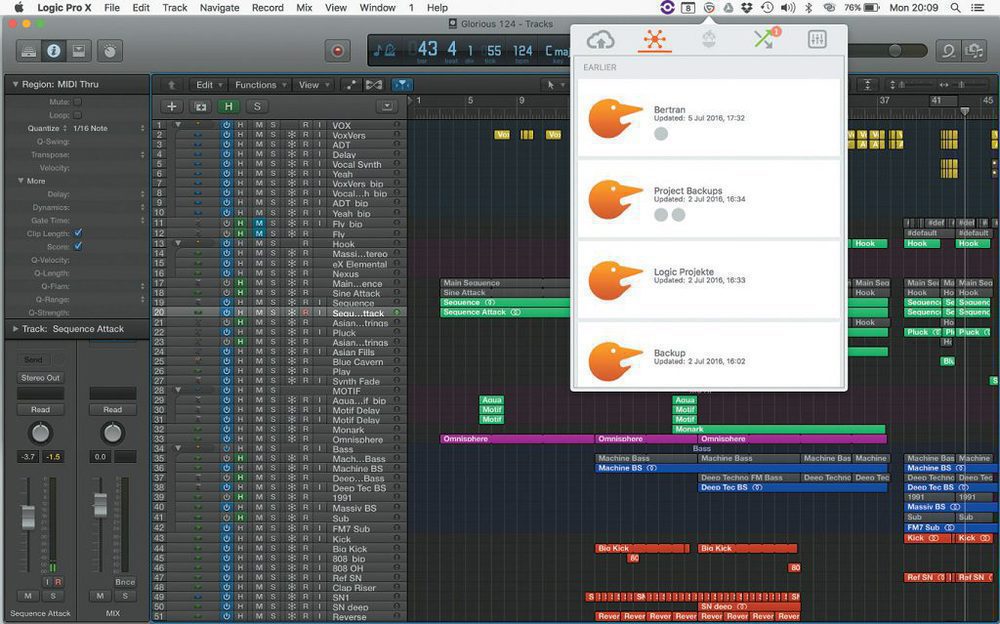Viewport: 1000px width, 624px height.
Task: Collapse the VOX track stack triangle
Action: [178, 125]
